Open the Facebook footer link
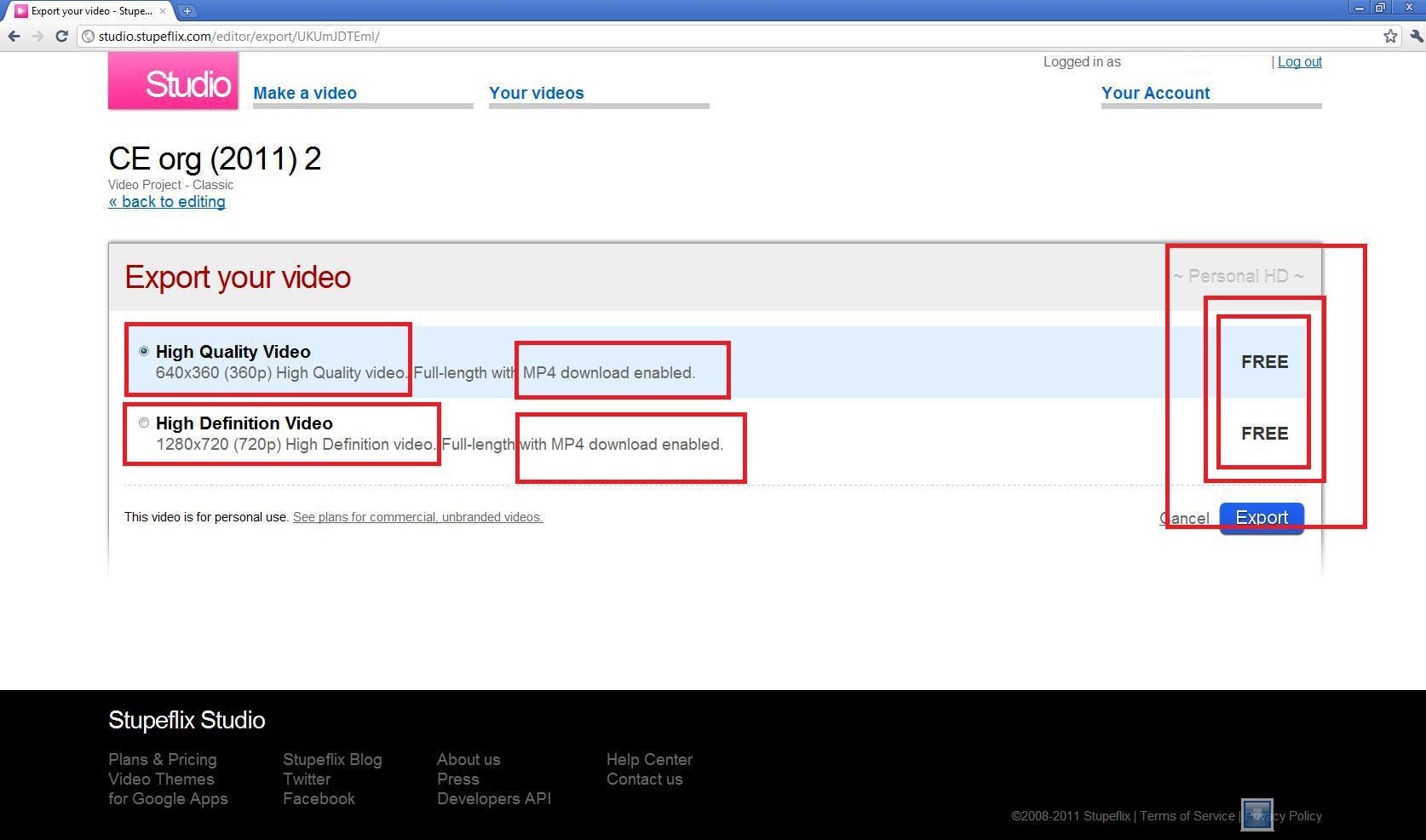Screen dimensions: 1426x840 pos(319,798)
